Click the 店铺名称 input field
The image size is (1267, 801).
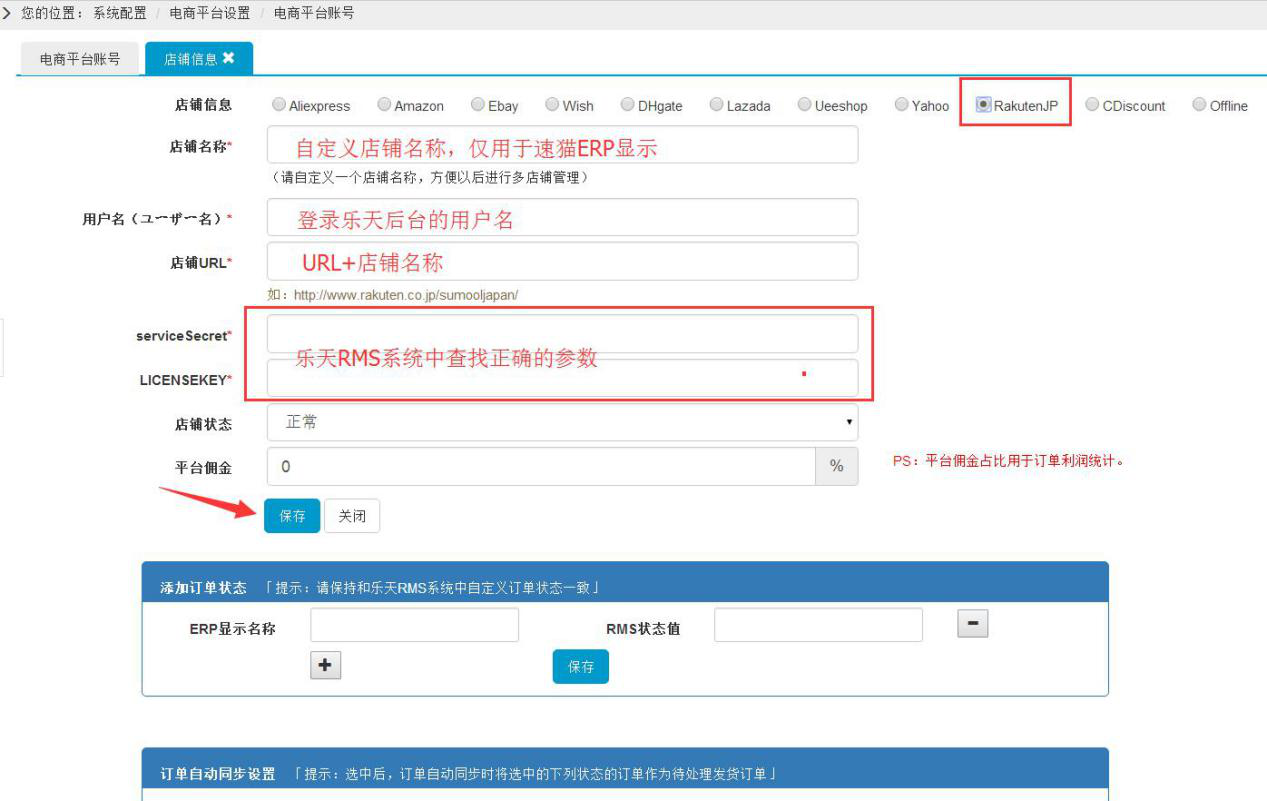pos(562,145)
